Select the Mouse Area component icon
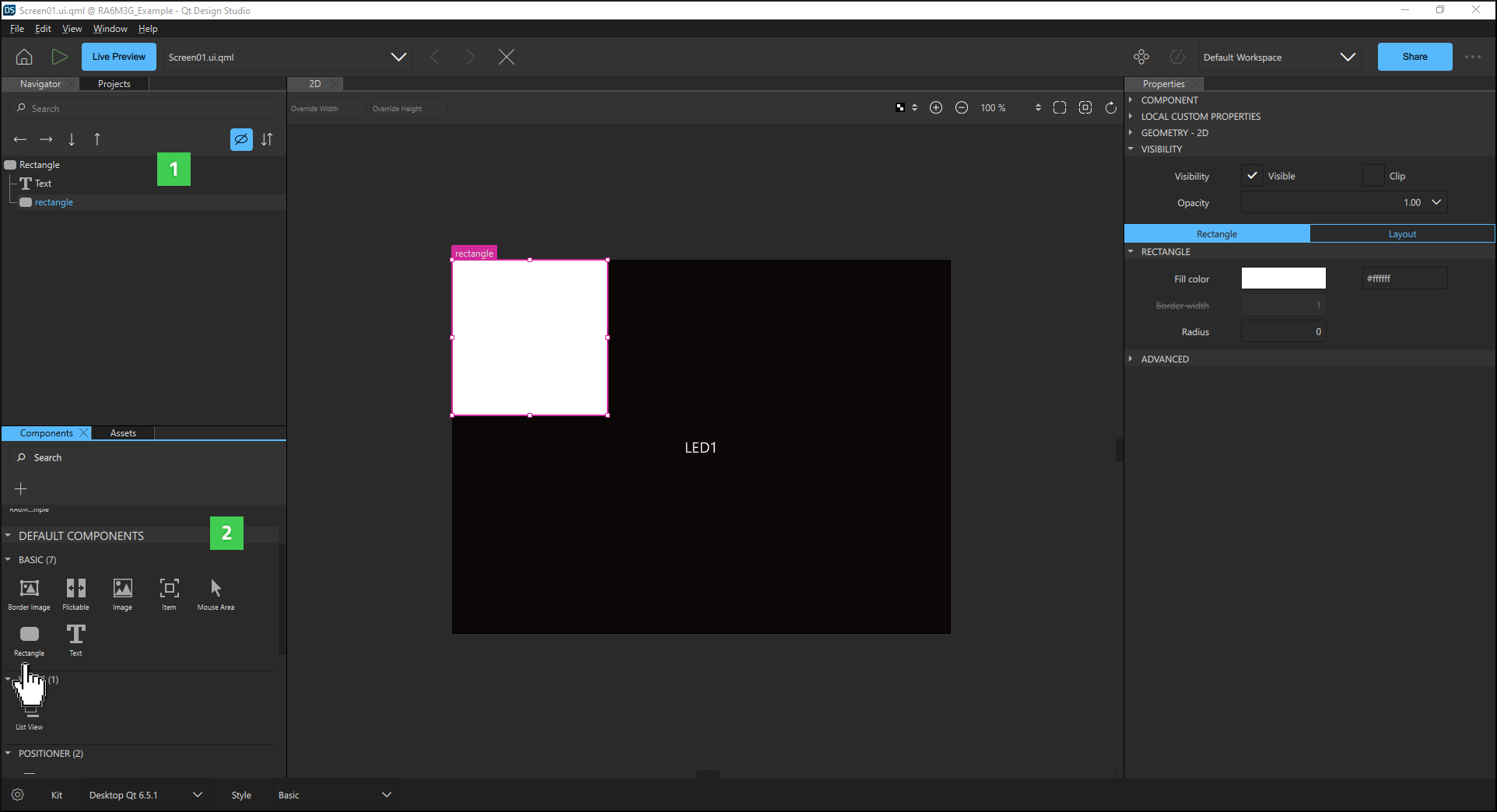This screenshot has width=1497, height=812. tap(216, 589)
